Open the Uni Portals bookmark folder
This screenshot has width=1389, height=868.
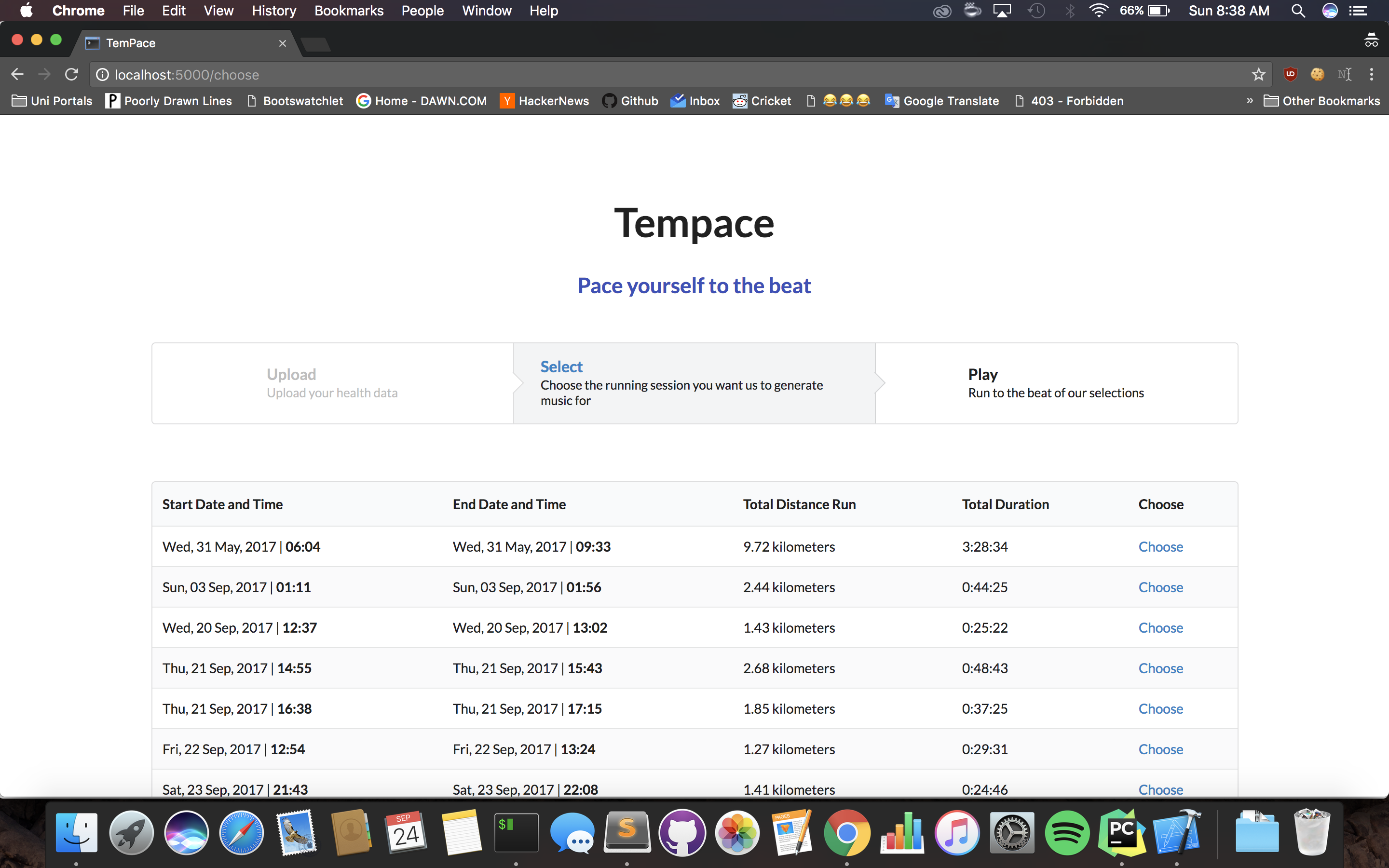52,101
